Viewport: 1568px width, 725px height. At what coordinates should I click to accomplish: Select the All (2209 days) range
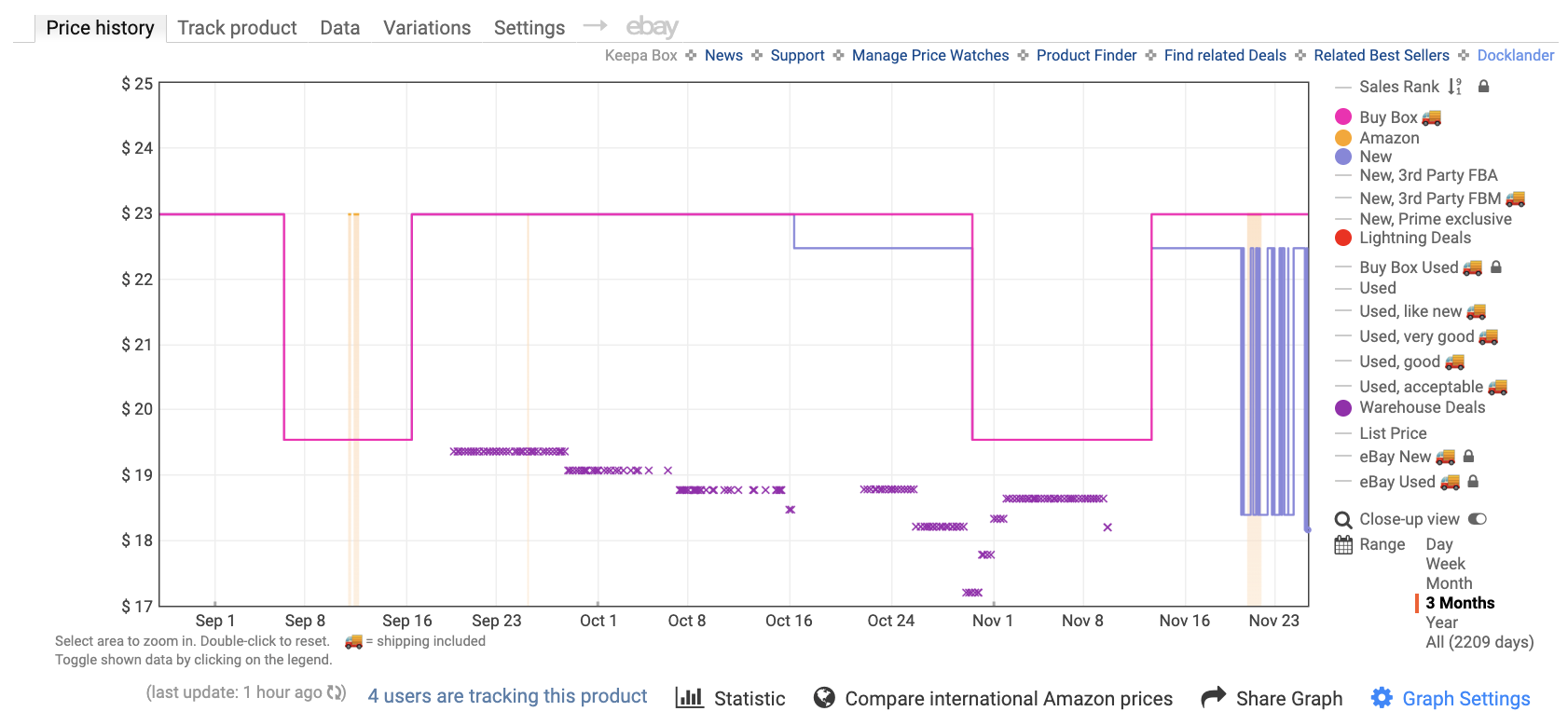click(x=1479, y=642)
